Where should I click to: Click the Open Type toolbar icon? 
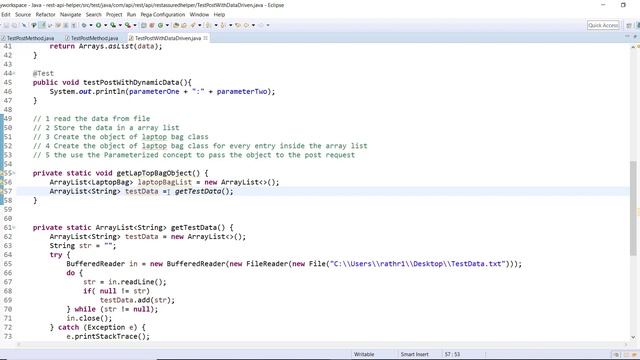pyautogui.click(x=176, y=25)
